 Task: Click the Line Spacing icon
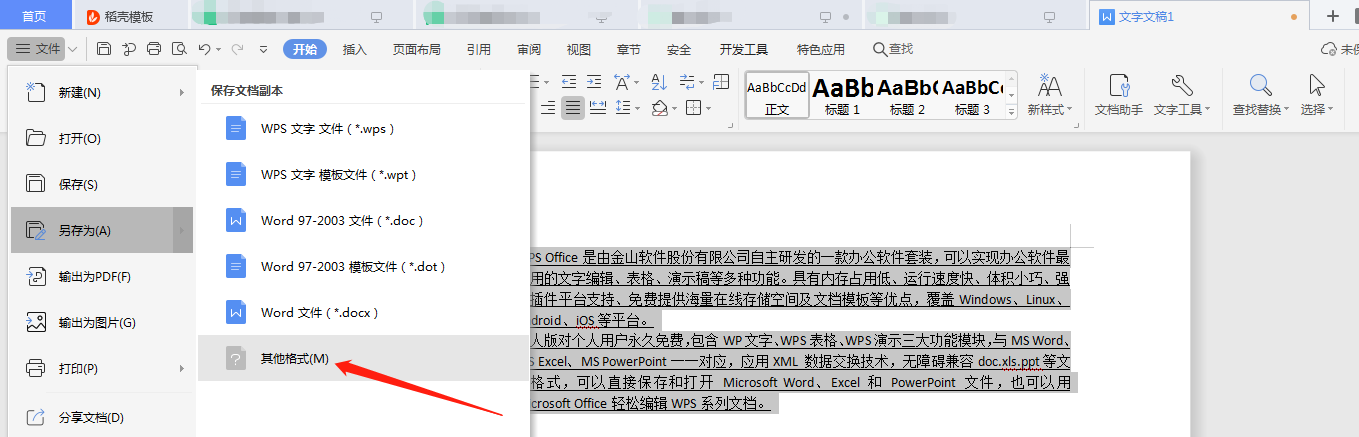pyautogui.click(x=622, y=108)
